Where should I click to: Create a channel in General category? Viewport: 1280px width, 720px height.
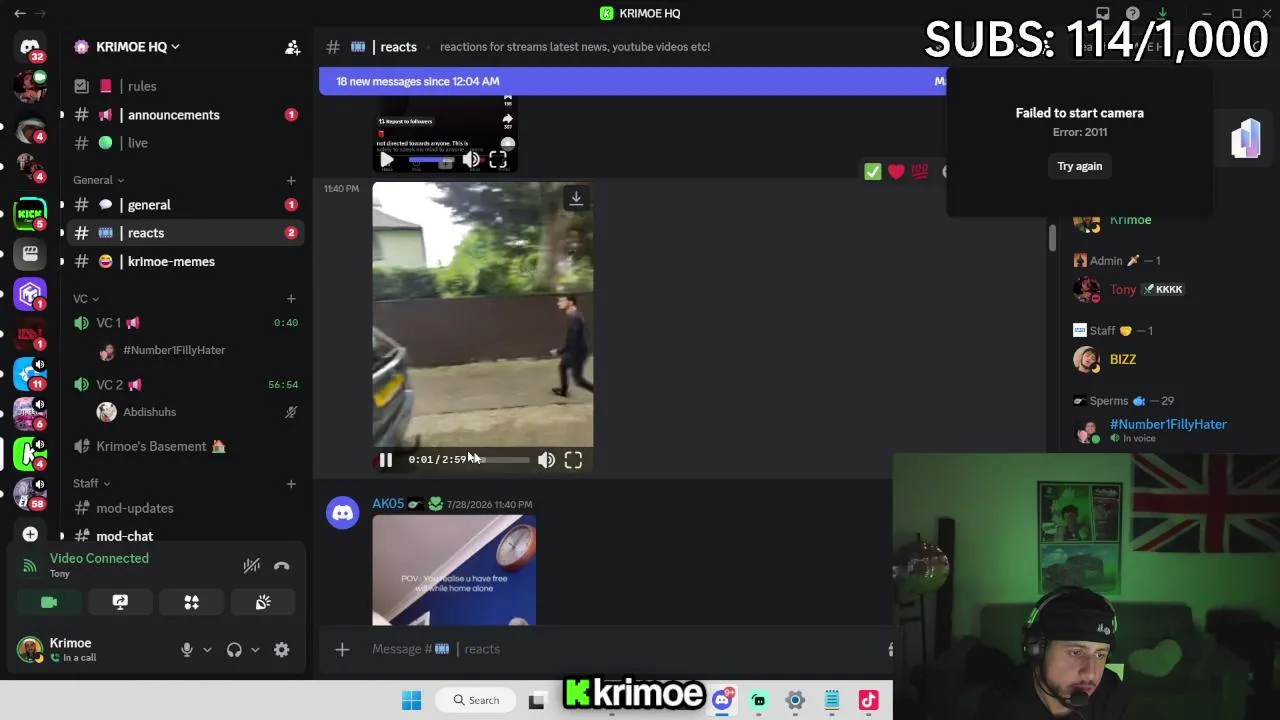coord(291,180)
